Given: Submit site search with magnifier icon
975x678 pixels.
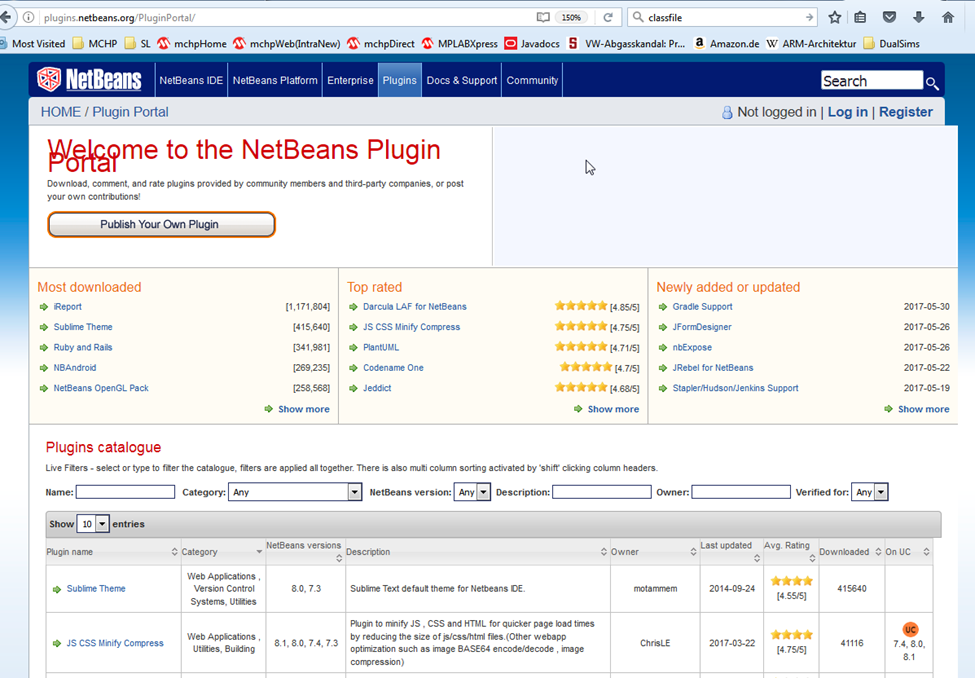Looking at the screenshot, I should [931, 83].
